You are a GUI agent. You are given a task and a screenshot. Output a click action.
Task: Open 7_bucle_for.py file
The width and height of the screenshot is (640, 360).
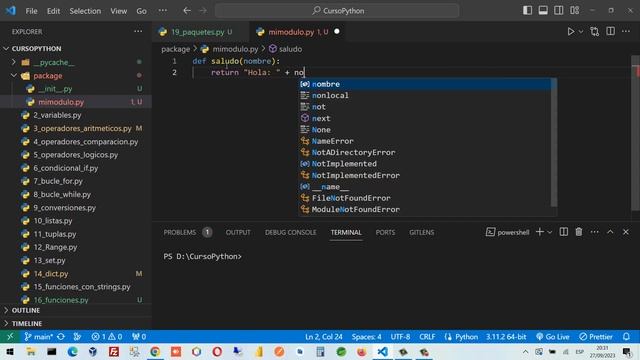click(76, 181)
